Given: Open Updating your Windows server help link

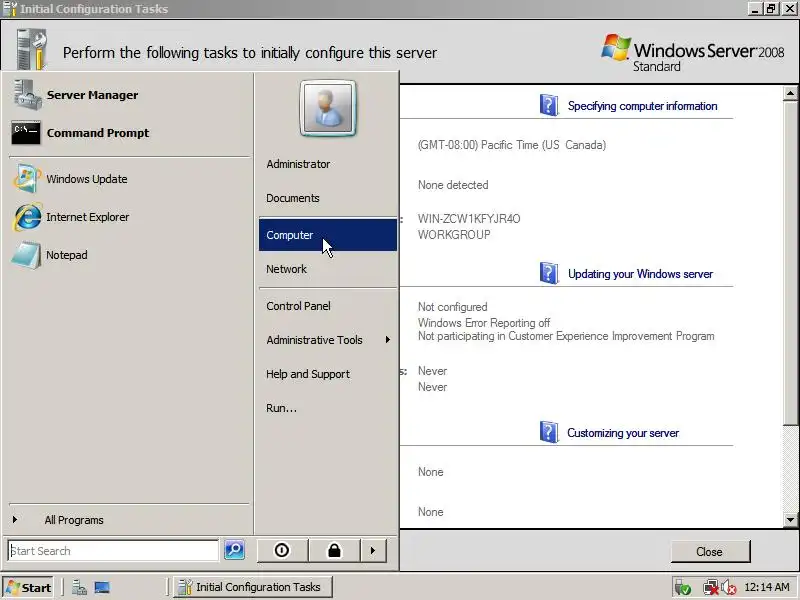Looking at the screenshot, I should click(640, 274).
